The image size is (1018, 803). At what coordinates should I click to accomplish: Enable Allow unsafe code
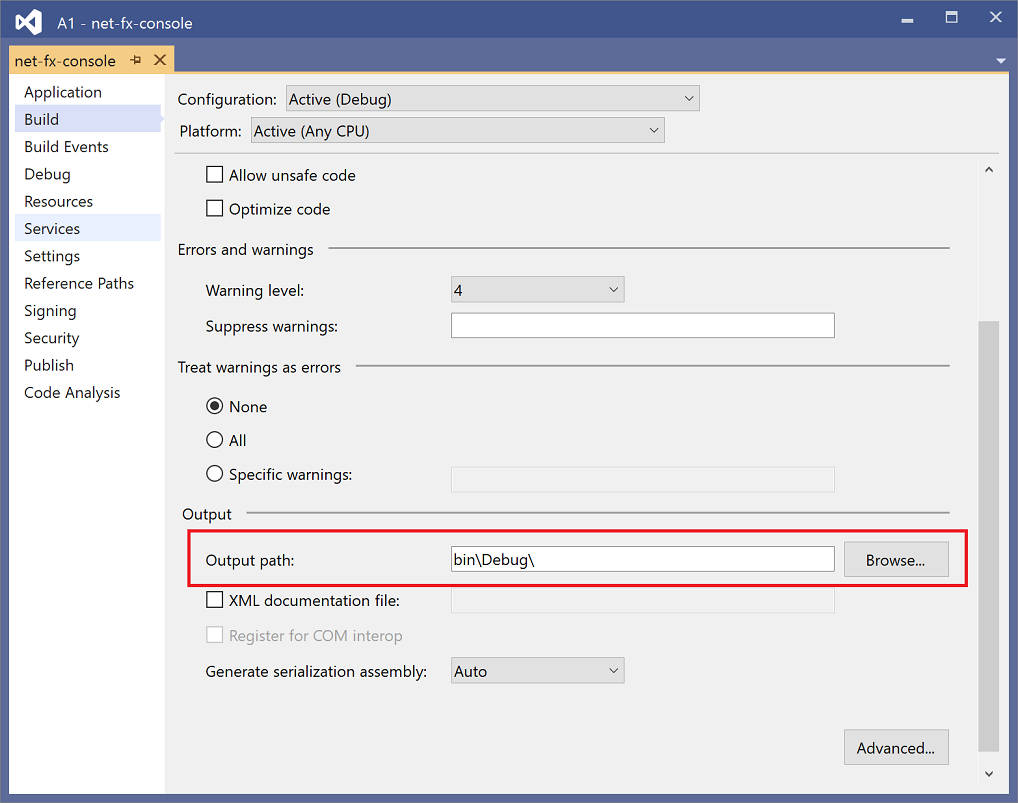point(214,174)
